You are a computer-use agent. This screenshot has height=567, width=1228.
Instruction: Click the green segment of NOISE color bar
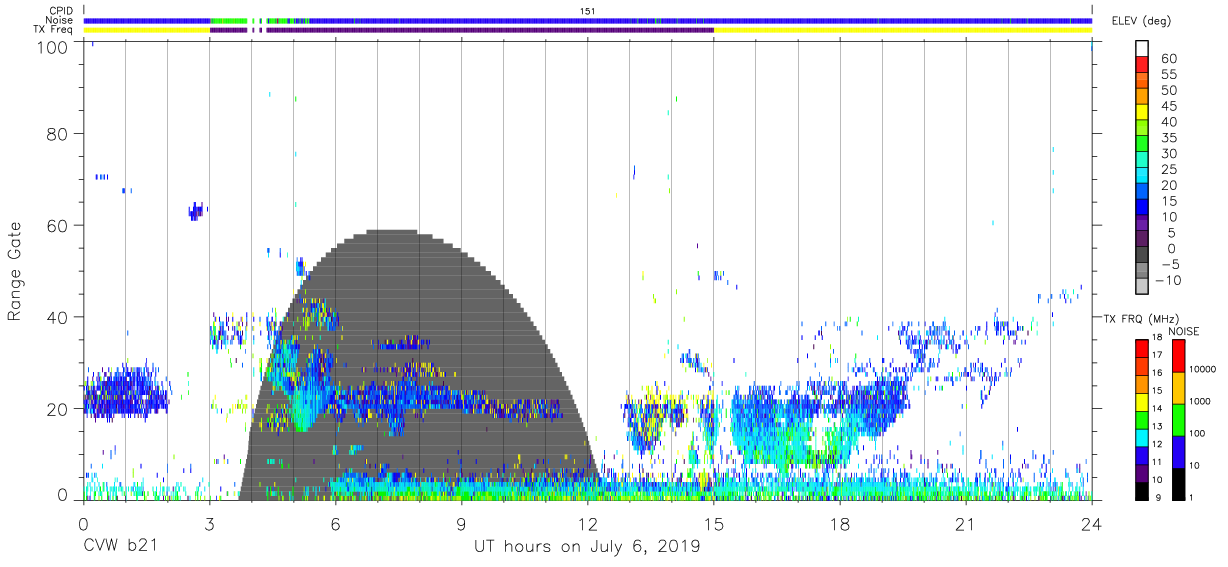pos(1177,419)
